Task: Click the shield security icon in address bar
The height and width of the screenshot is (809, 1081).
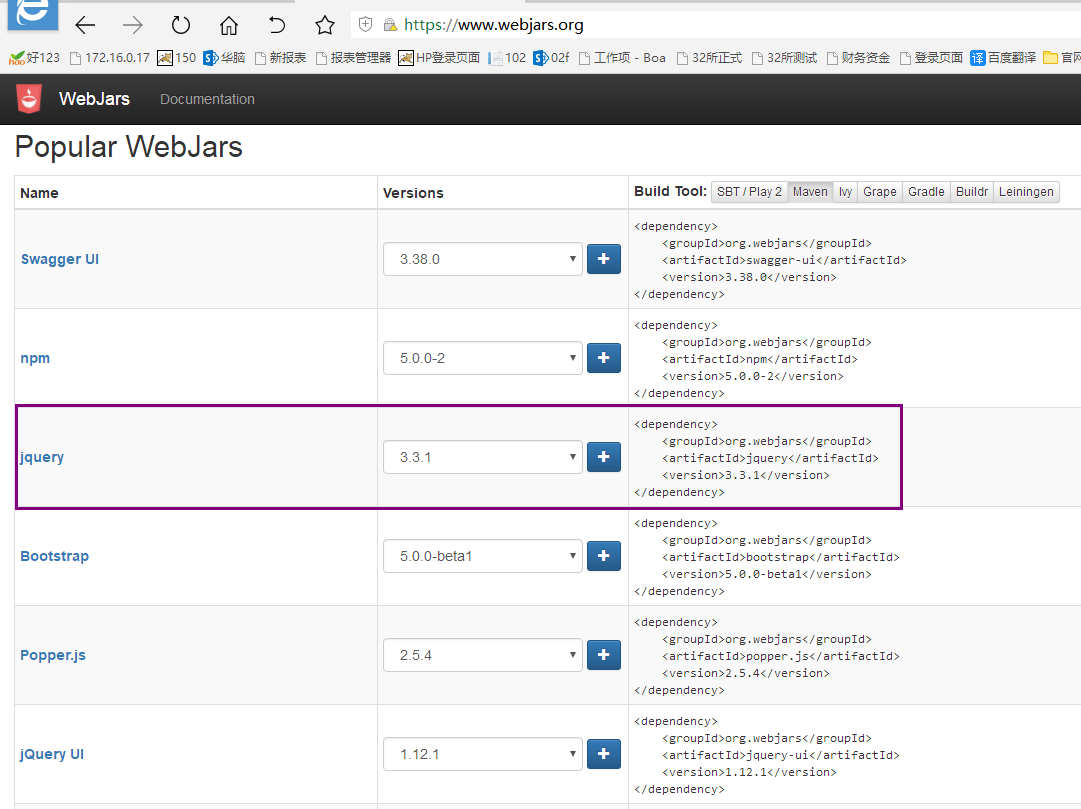Action: (x=365, y=25)
